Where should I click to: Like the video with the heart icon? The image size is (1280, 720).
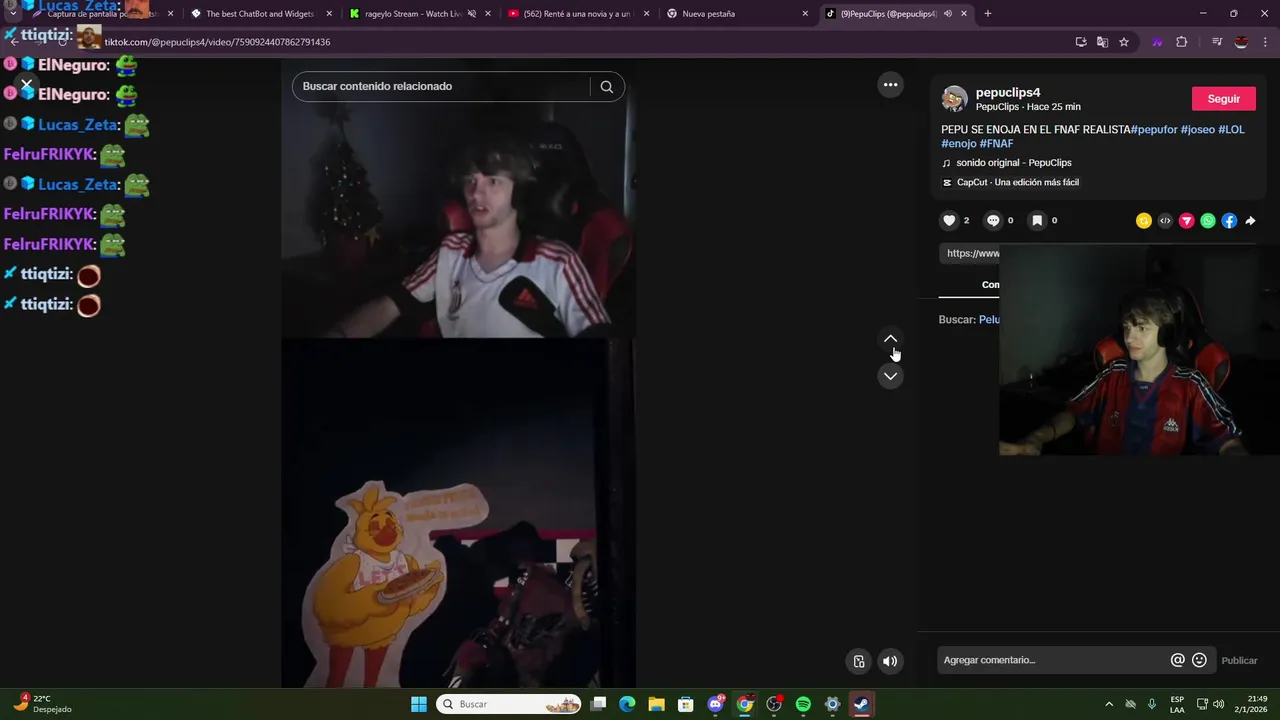949,221
